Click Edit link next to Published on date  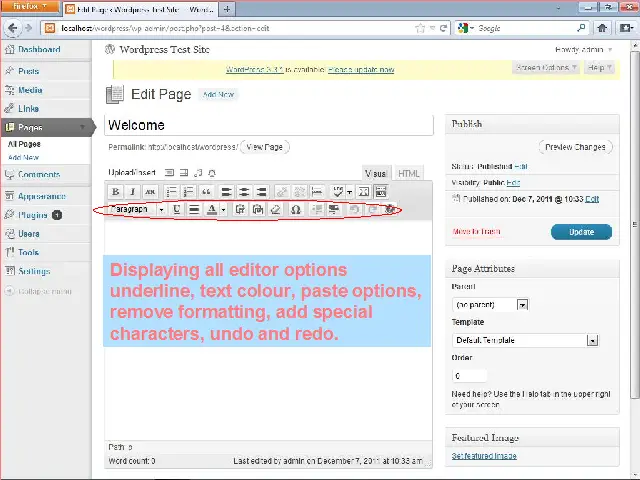pyautogui.click(x=592, y=199)
